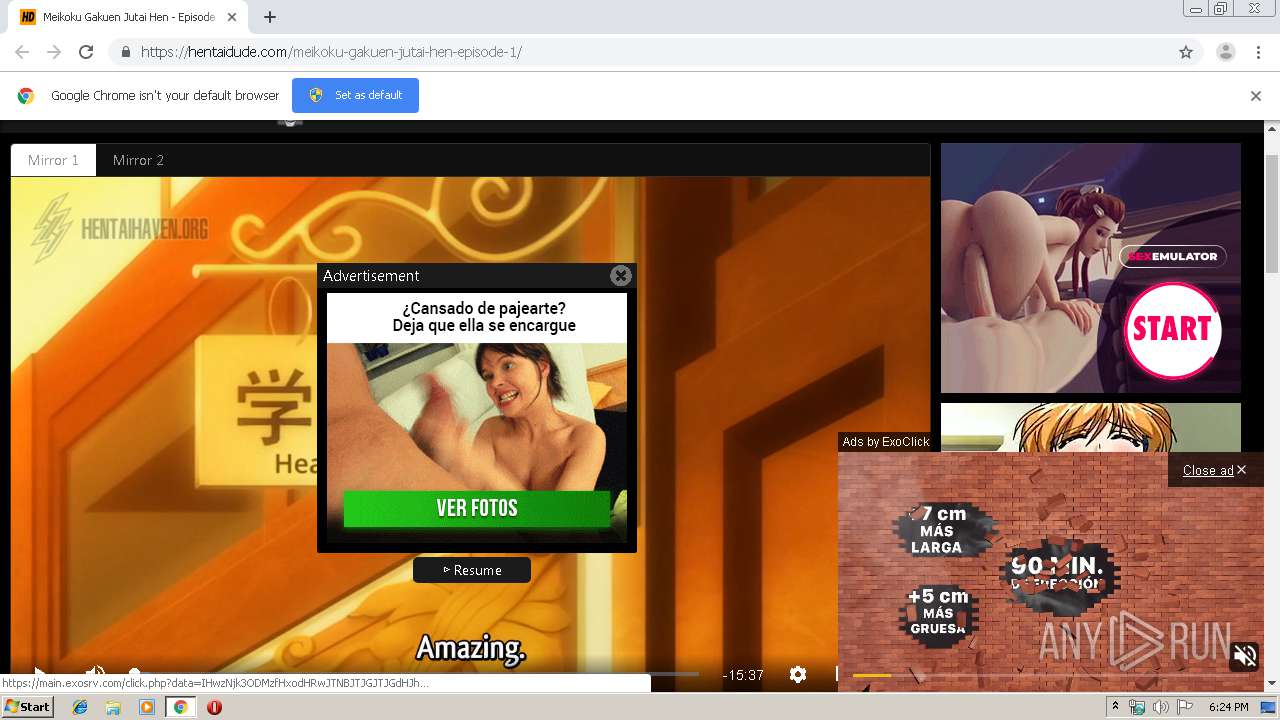1280x720 pixels.
Task: Click the browser forward arrow
Action: click(x=54, y=52)
